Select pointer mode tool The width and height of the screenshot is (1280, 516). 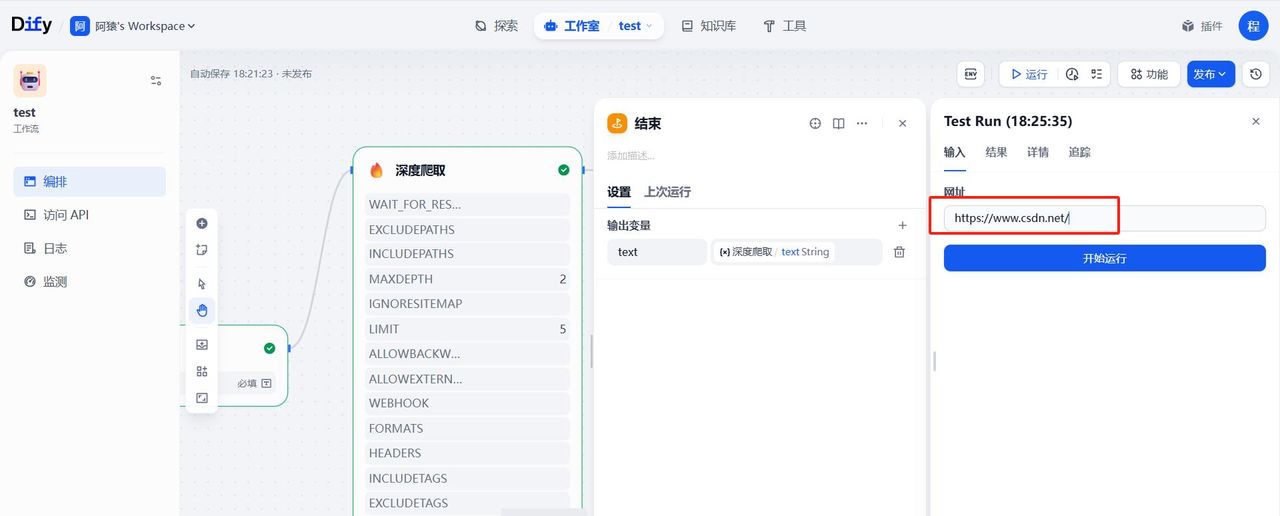(202, 284)
